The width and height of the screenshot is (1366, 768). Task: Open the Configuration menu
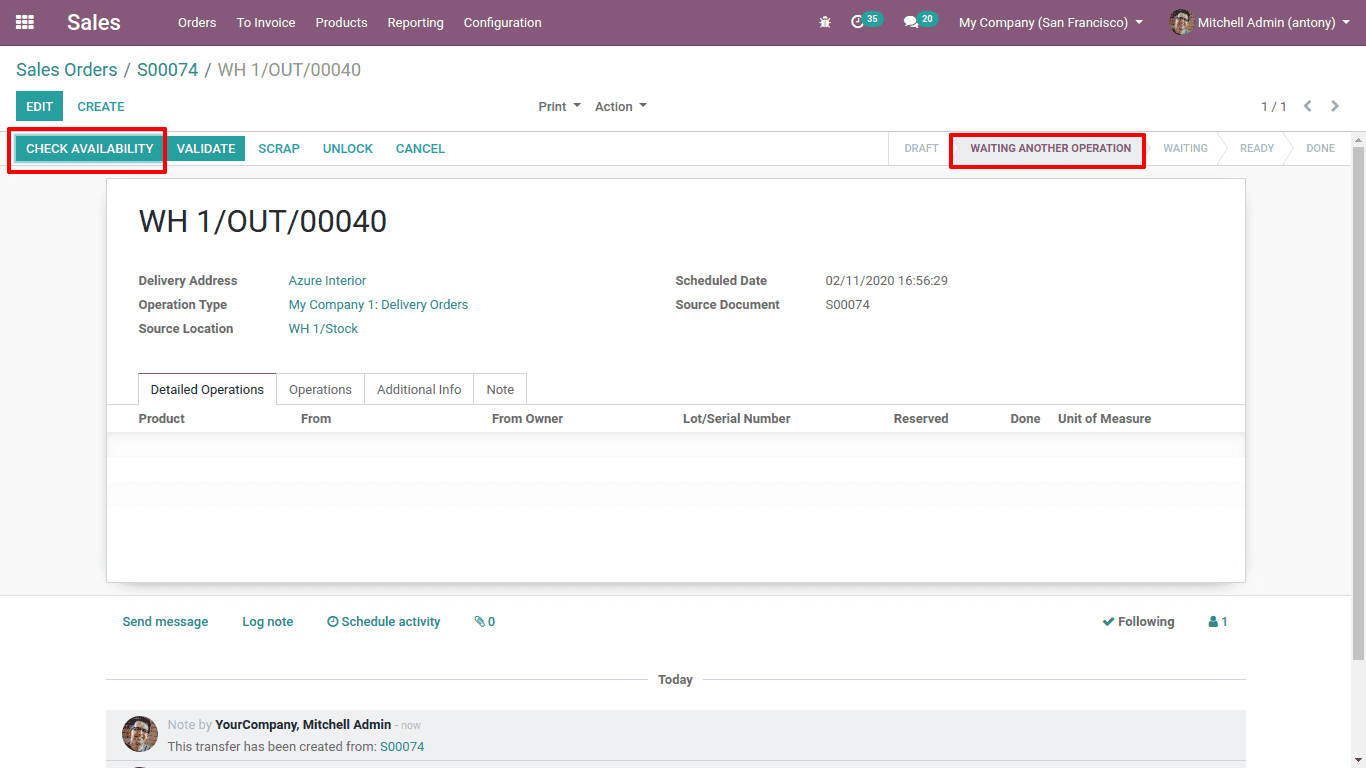502,22
